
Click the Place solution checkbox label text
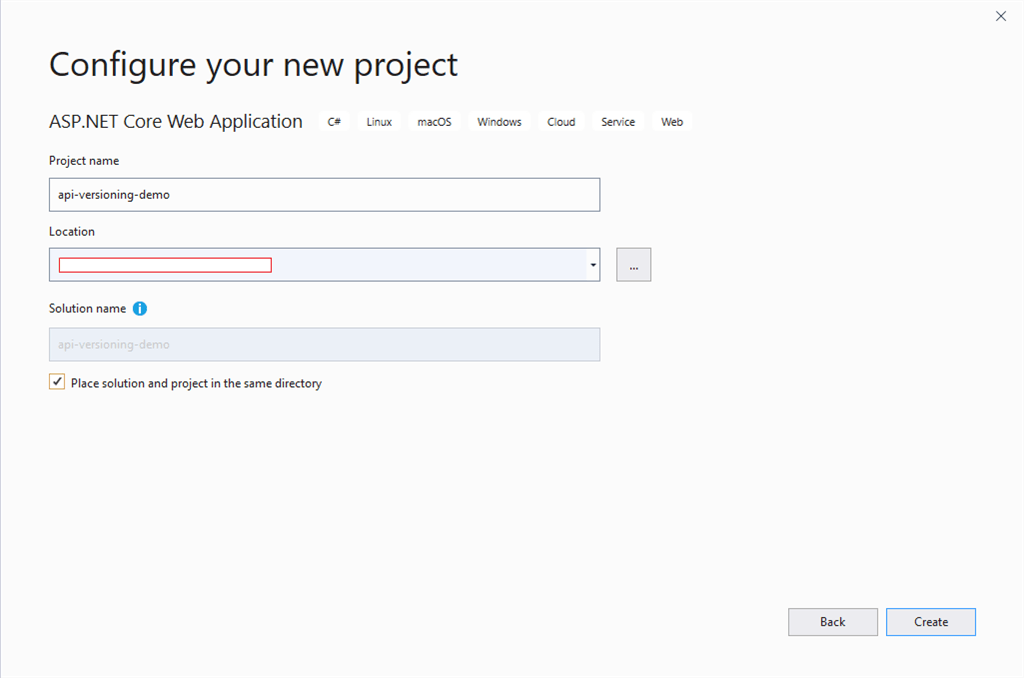click(196, 383)
